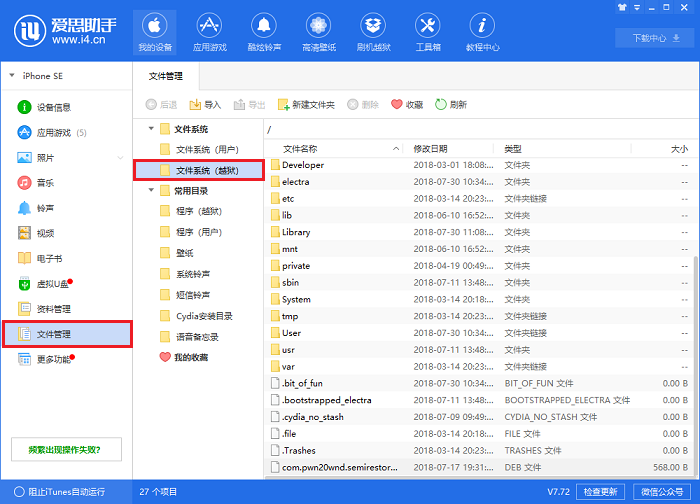
Task: Click the 检查更新 button
Action: 600,492
